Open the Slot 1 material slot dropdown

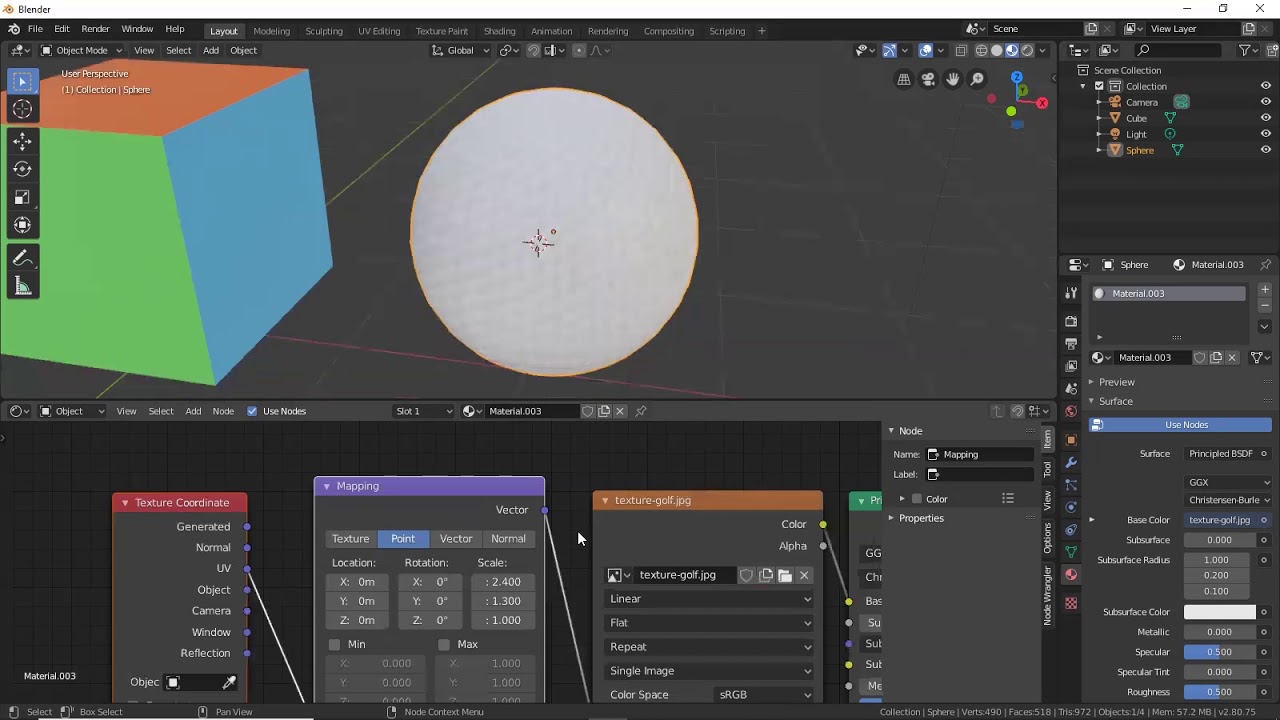[x=424, y=411]
